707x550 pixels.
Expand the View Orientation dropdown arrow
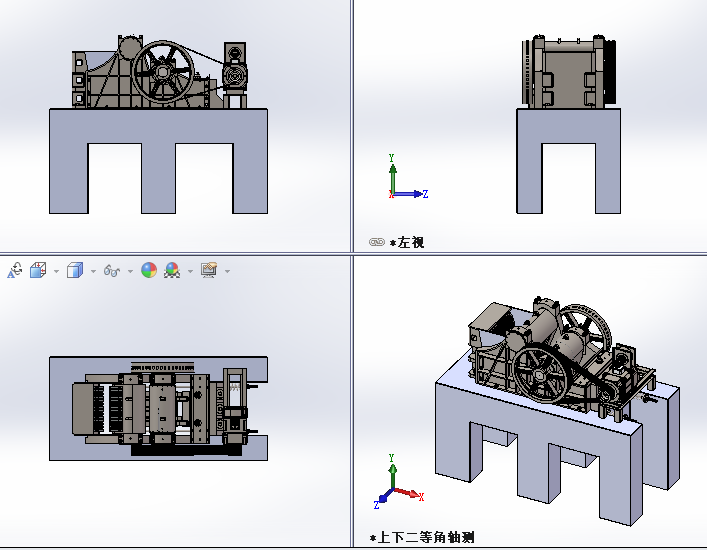pos(56,271)
